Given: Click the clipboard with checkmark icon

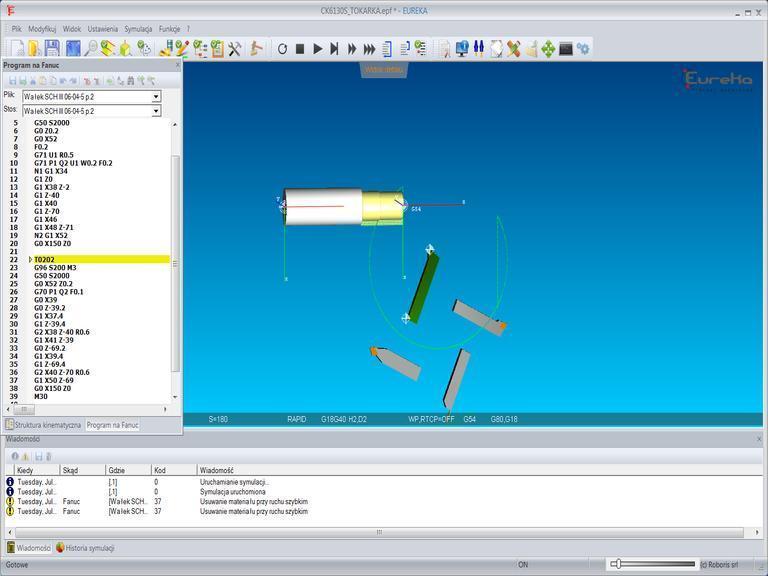Looking at the screenshot, I should [217, 48].
